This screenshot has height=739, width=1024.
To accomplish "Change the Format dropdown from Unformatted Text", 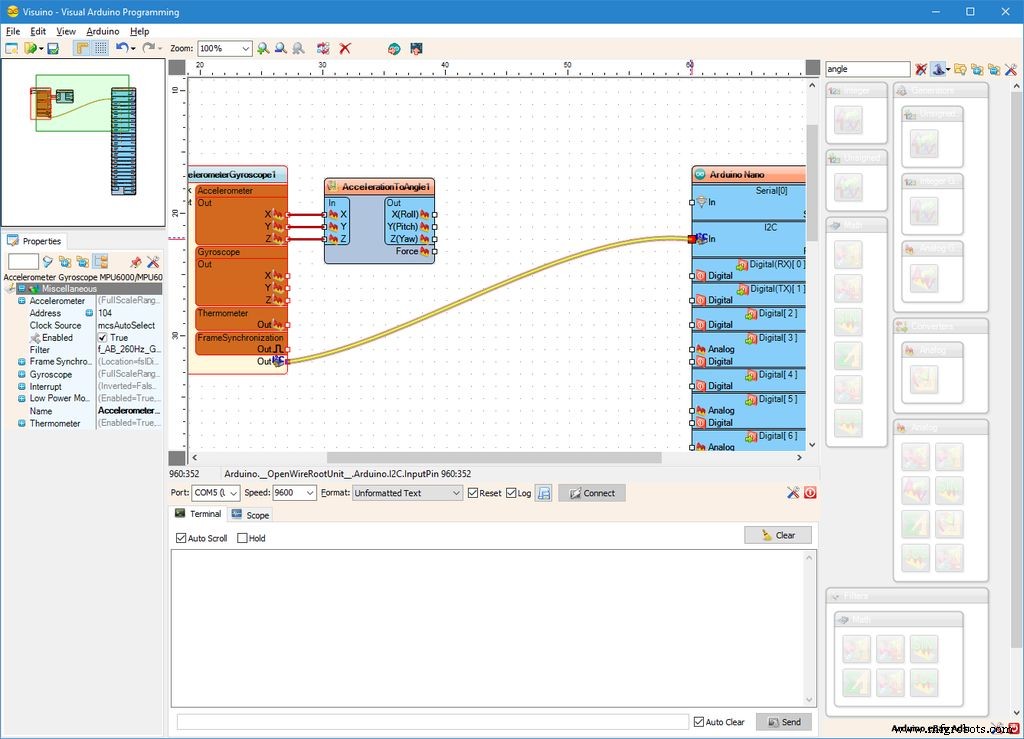I will [x=455, y=492].
